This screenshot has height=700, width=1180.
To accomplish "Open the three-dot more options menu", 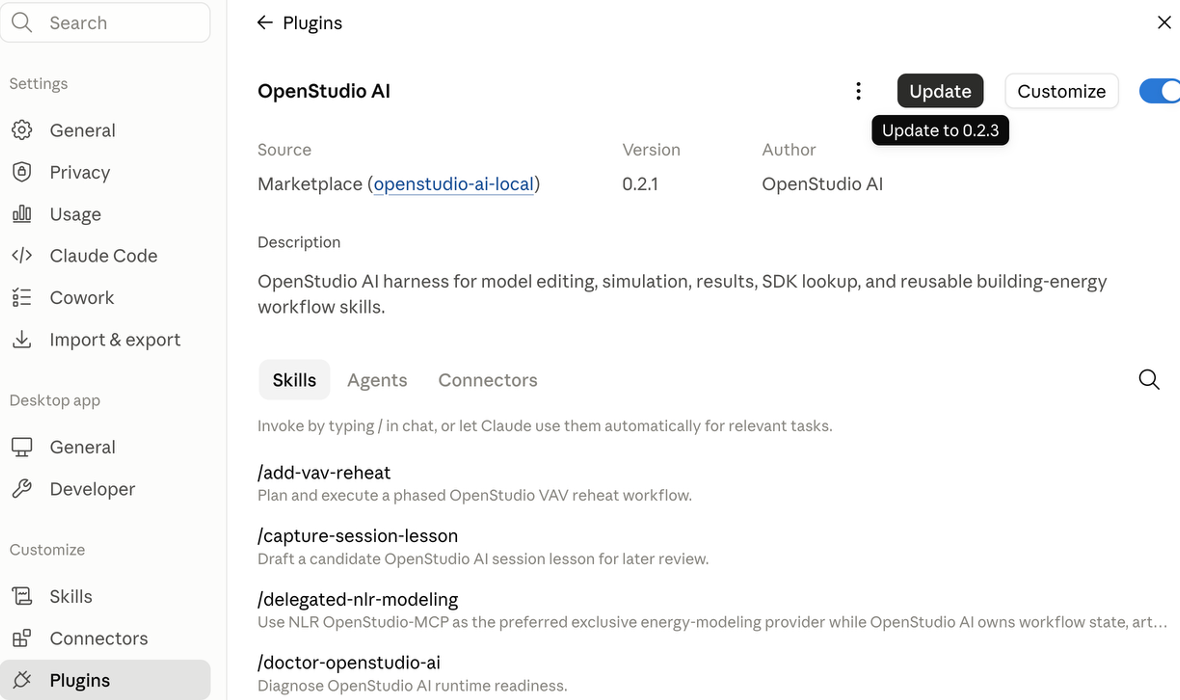I will [x=858, y=91].
